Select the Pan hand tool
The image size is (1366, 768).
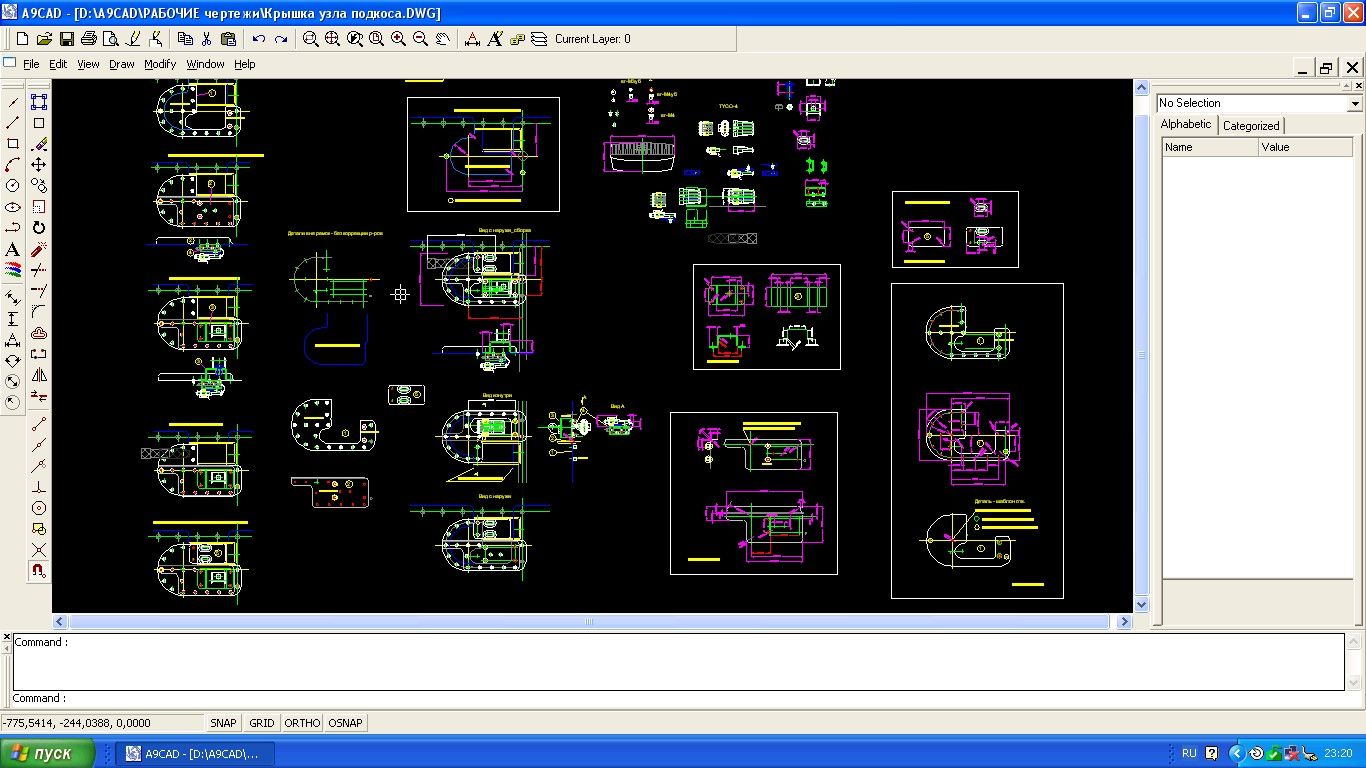coord(442,39)
